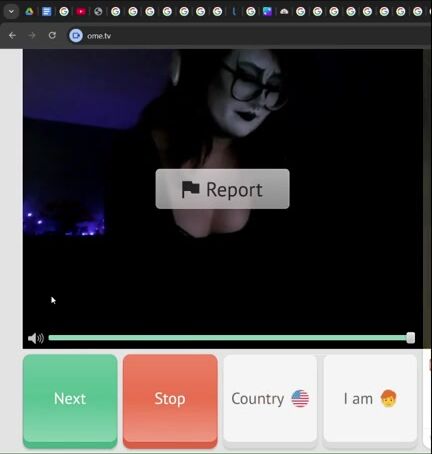Switch to the cloud icon tab
Image resolution: width=432 pixels, height=454 pixels.
[x=284, y=12]
